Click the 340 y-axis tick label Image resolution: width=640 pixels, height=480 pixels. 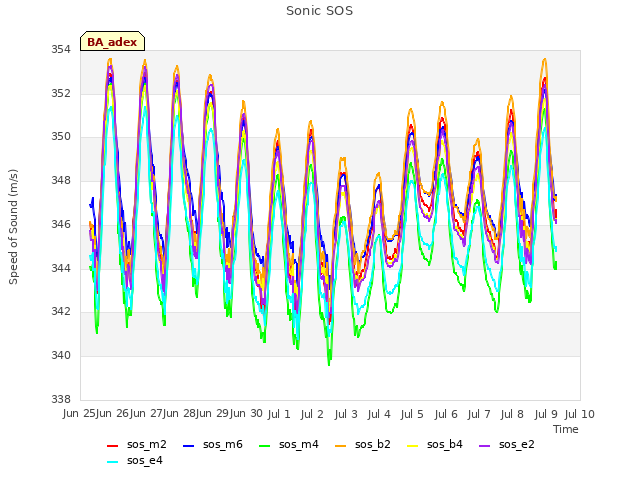pyautogui.click(x=61, y=356)
